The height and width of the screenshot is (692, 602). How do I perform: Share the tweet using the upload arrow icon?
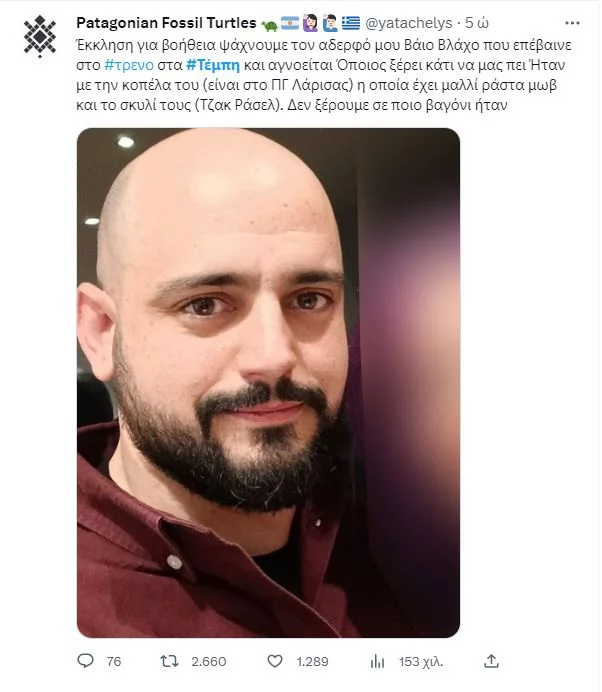pyautogui.click(x=491, y=661)
